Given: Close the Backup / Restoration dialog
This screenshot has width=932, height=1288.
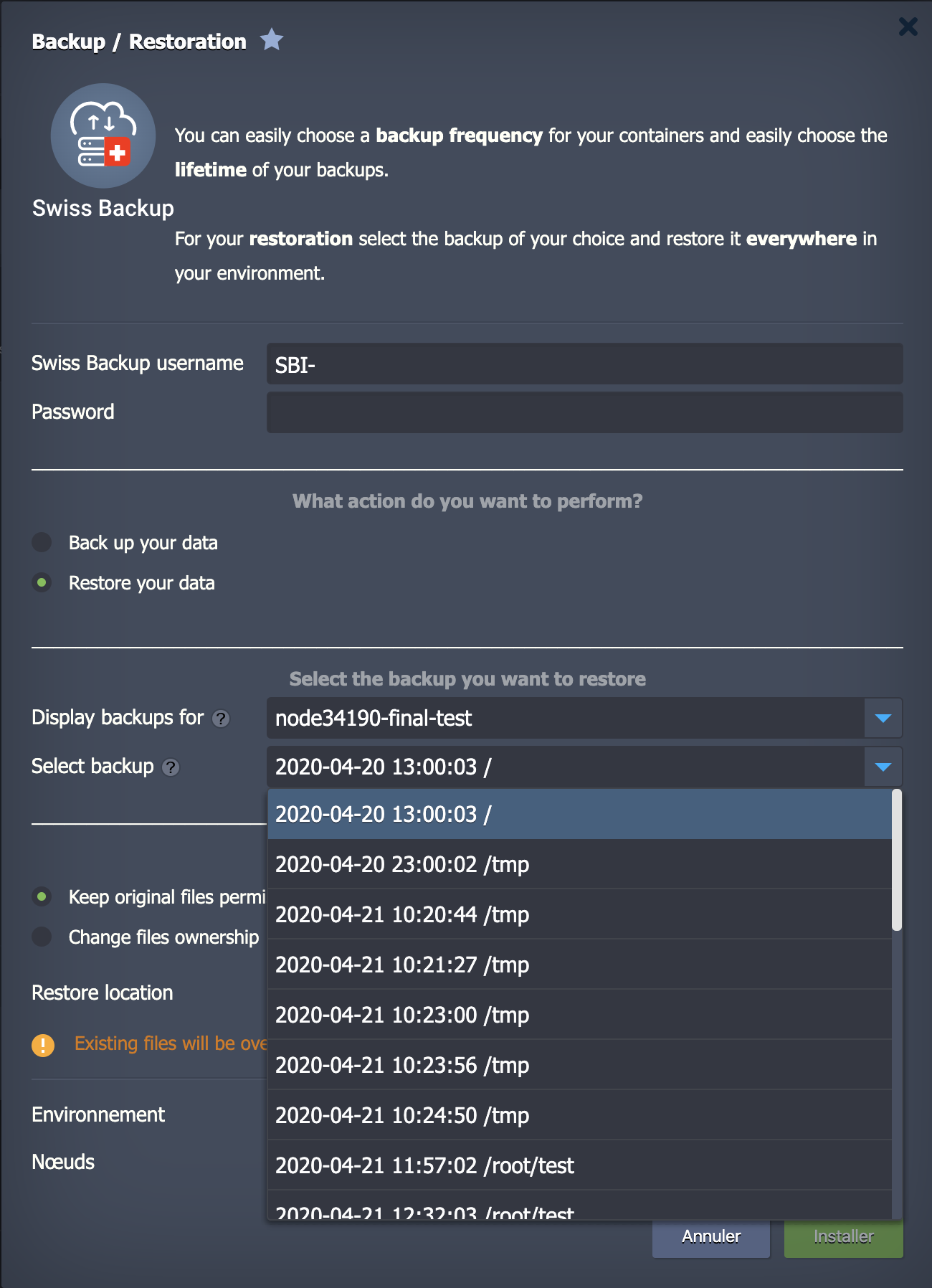Looking at the screenshot, I should tap(908, 27).
